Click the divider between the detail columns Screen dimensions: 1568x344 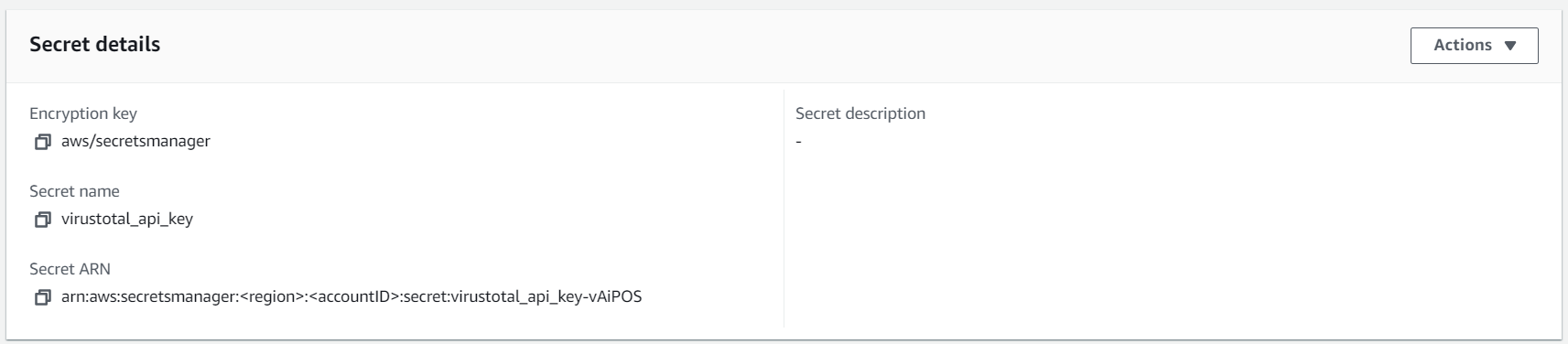pos(784,208)
